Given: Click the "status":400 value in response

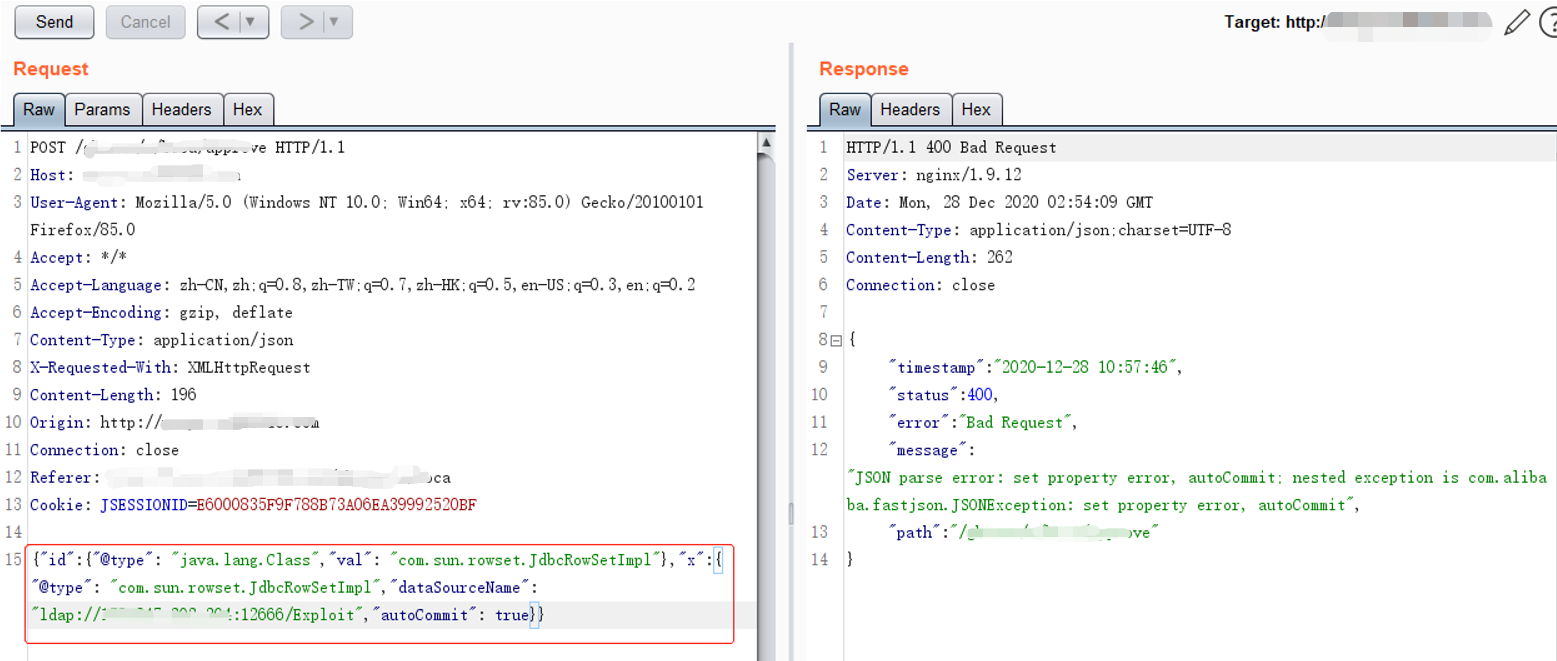Looking at the screenshot, I should (982, 395).
